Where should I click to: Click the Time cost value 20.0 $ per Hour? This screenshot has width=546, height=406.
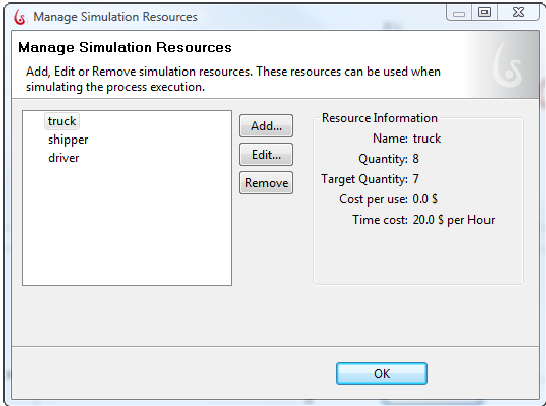[x=454, y=220]
